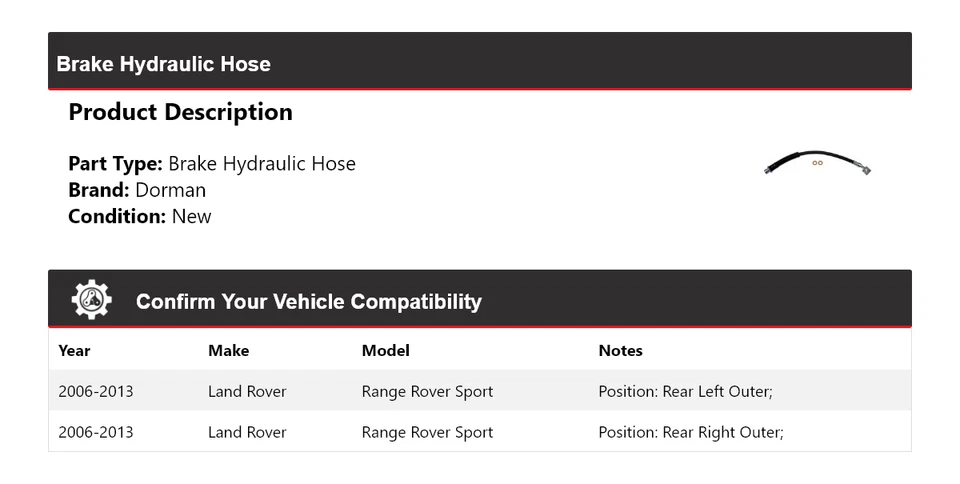Screen dimensions: 960x484
Task: Click the Confirm Your Vehicle Compatibility heading
Action: pyautogui.click(x=308, y=301)
